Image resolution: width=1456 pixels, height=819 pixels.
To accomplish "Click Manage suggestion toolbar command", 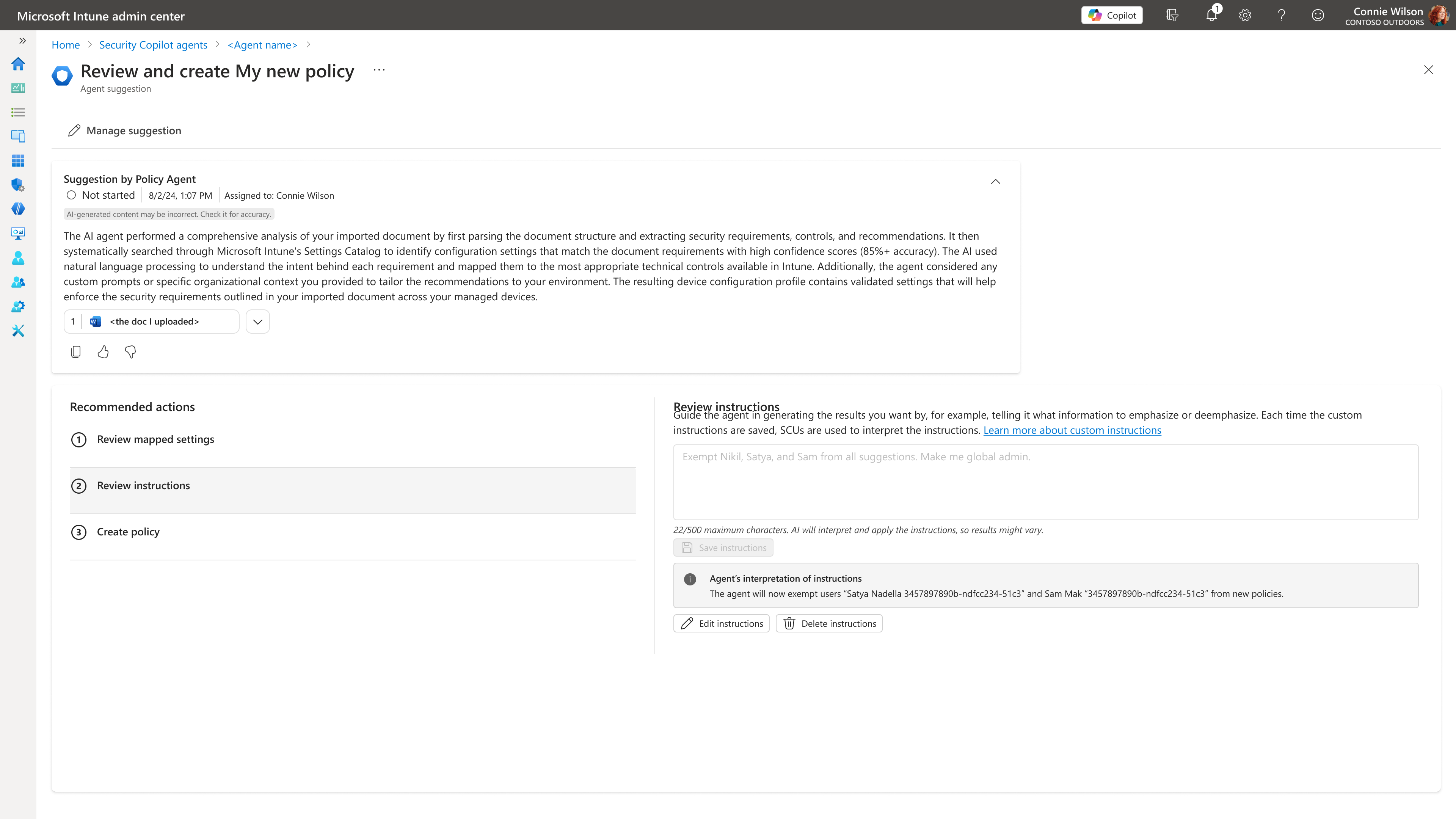I will pos(124,130).
